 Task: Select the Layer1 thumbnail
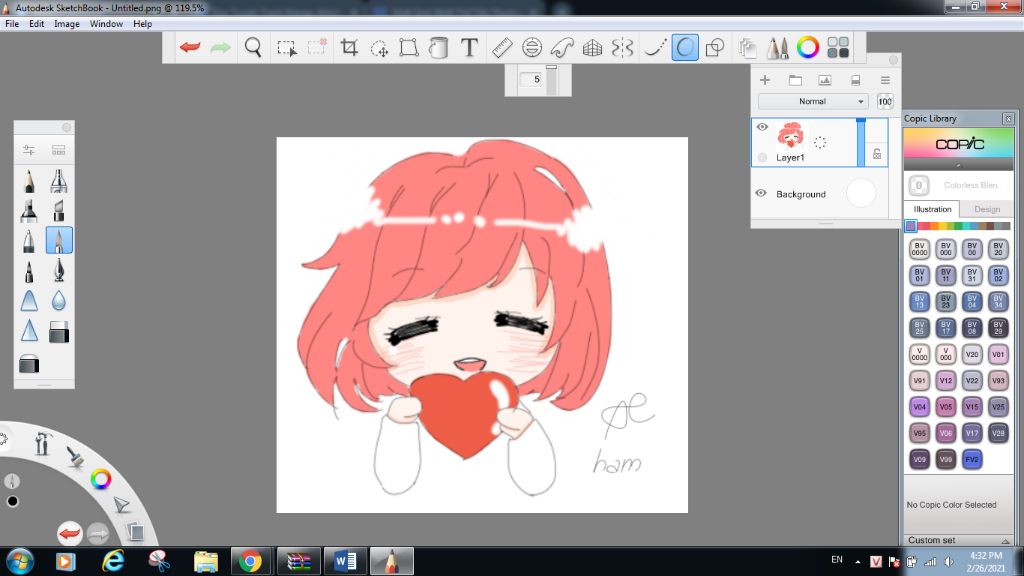pos(790,136)
